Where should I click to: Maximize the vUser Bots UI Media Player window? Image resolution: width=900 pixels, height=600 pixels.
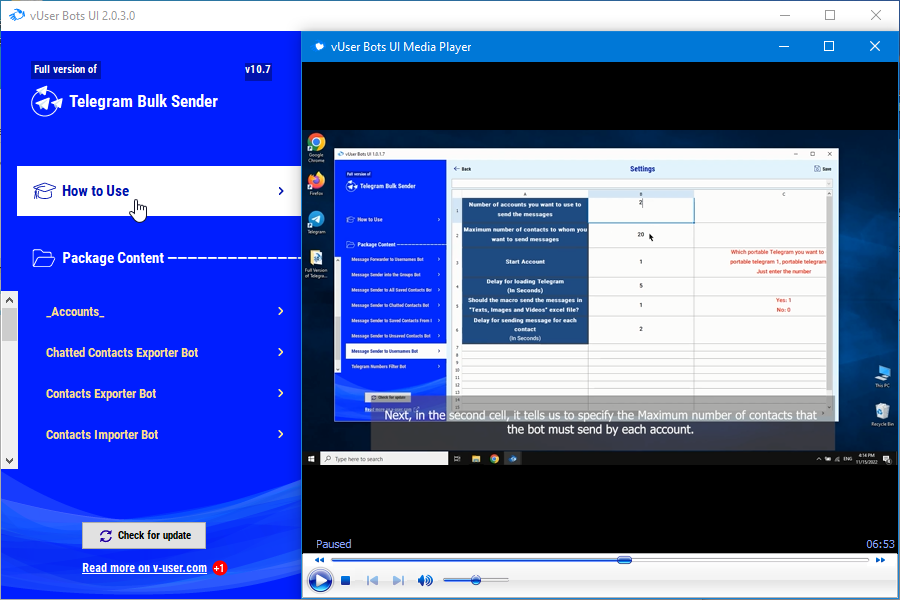(829, 46)
